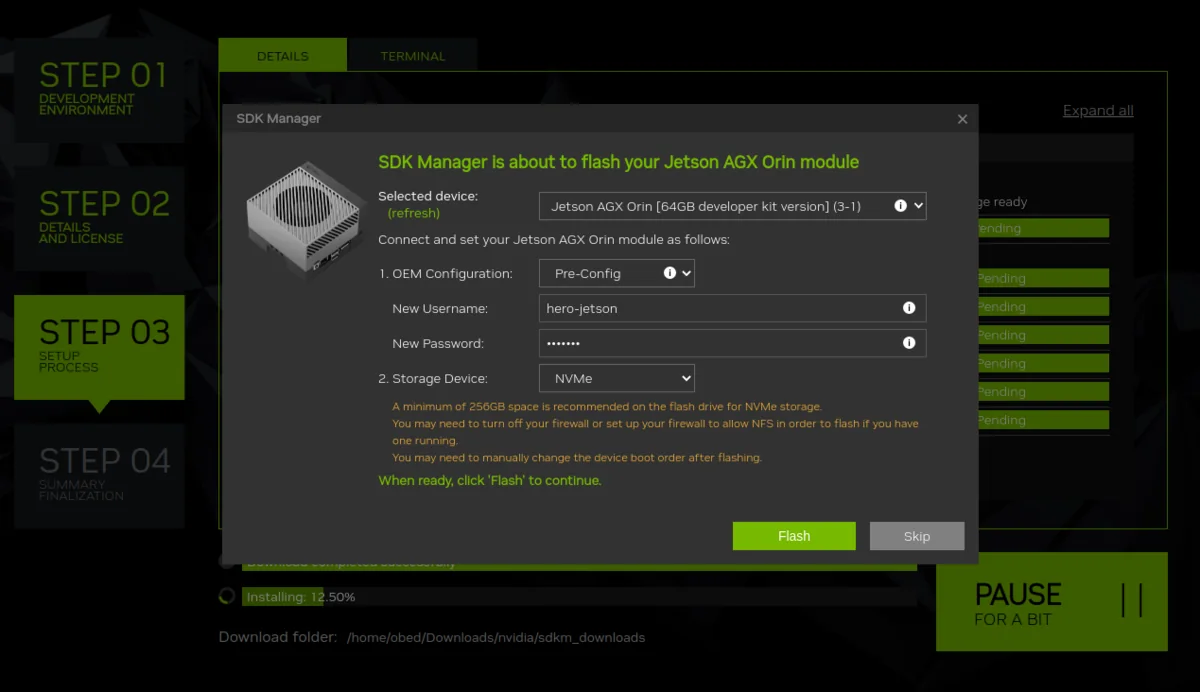The width and height of the screenshot is (1200, 692).
Task: Open the Selected device dropdown
Action: [x=733, y=206]
